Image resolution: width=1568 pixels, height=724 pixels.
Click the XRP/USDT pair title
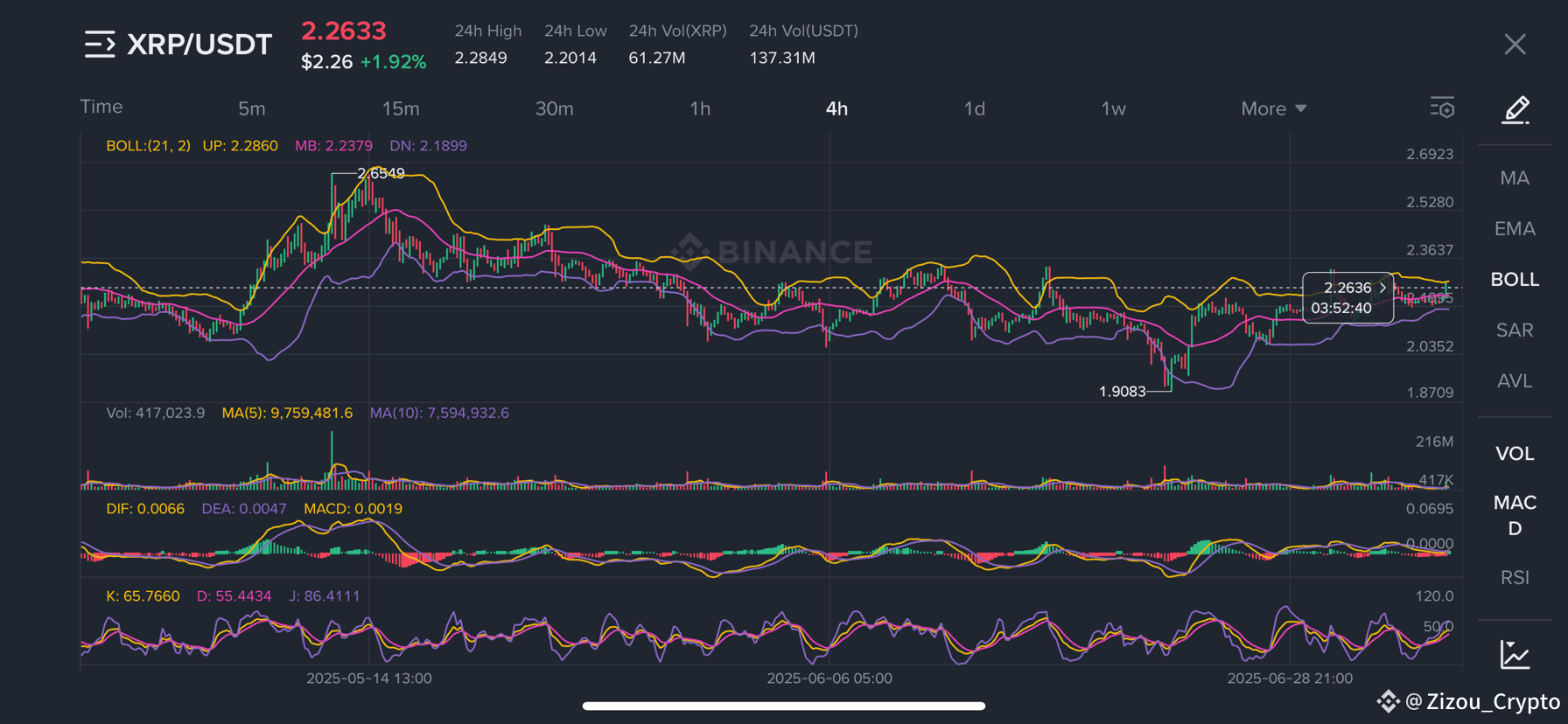coord(199,45)
